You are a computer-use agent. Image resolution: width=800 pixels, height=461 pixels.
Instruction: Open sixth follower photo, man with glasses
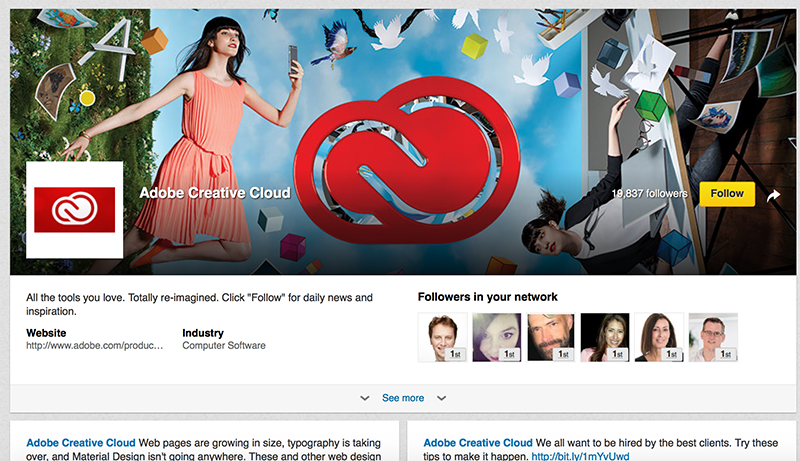[713, 337]
